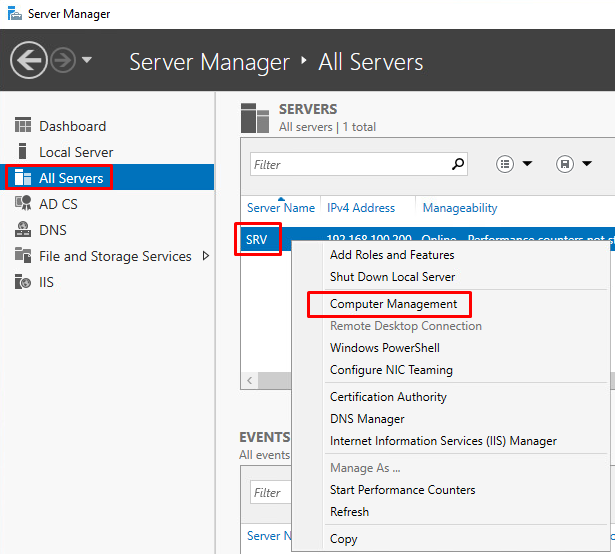The image size is (615, 554).
Task: Choose Start Performance Counters
Action: [402, 490]
